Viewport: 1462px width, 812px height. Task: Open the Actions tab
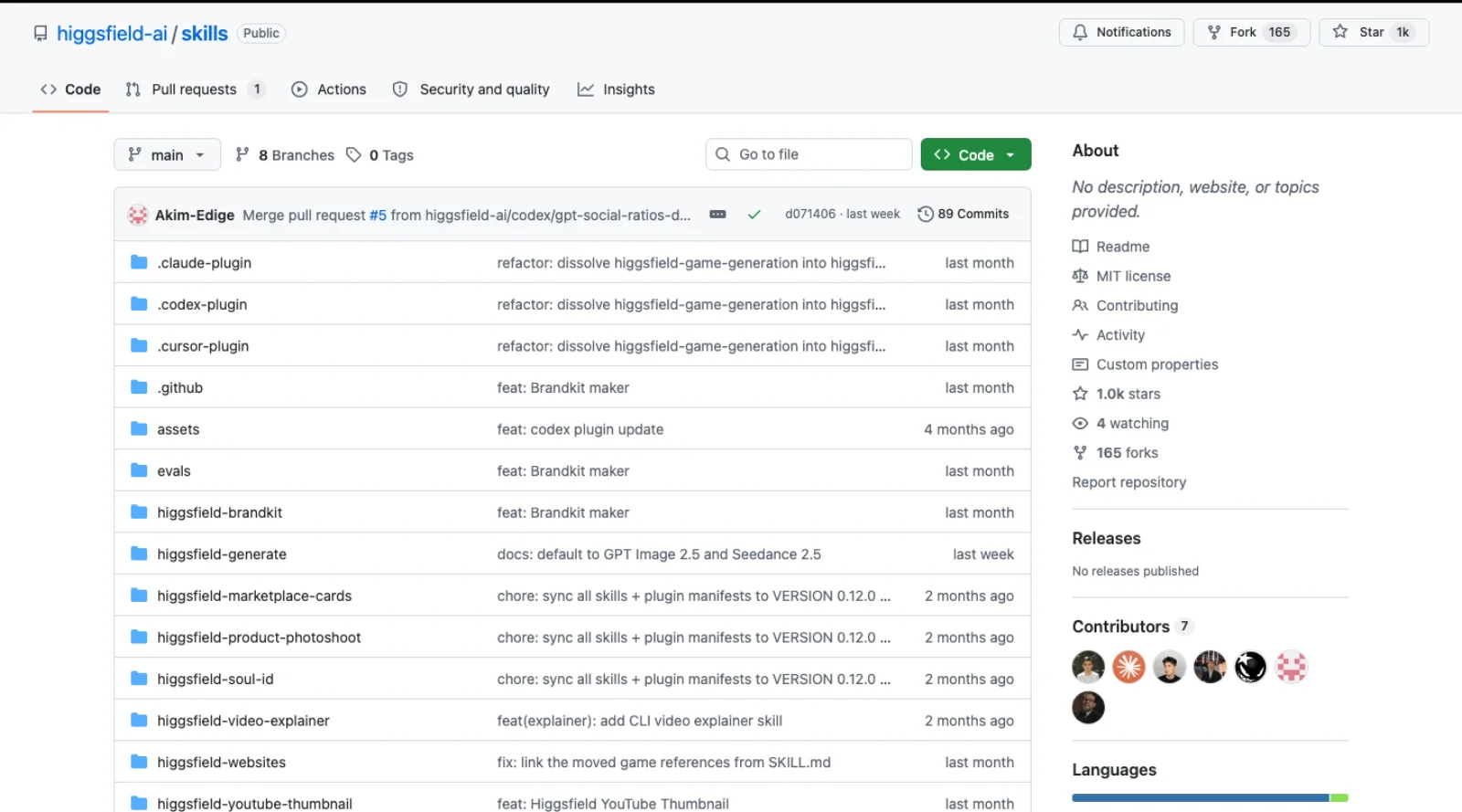(x=329, y=90)
